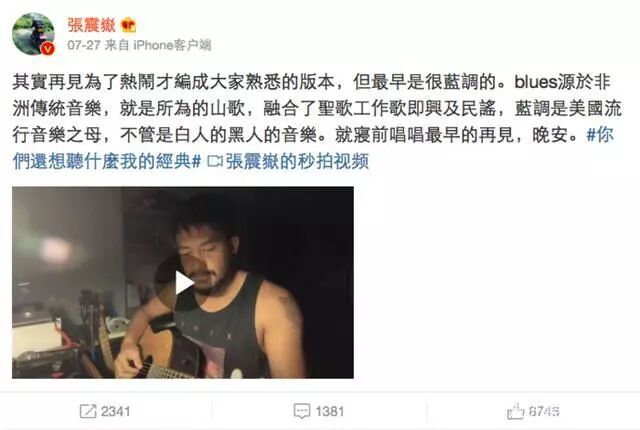Open the 張震嶽的秒拍视频 video link

pos(297,162)
